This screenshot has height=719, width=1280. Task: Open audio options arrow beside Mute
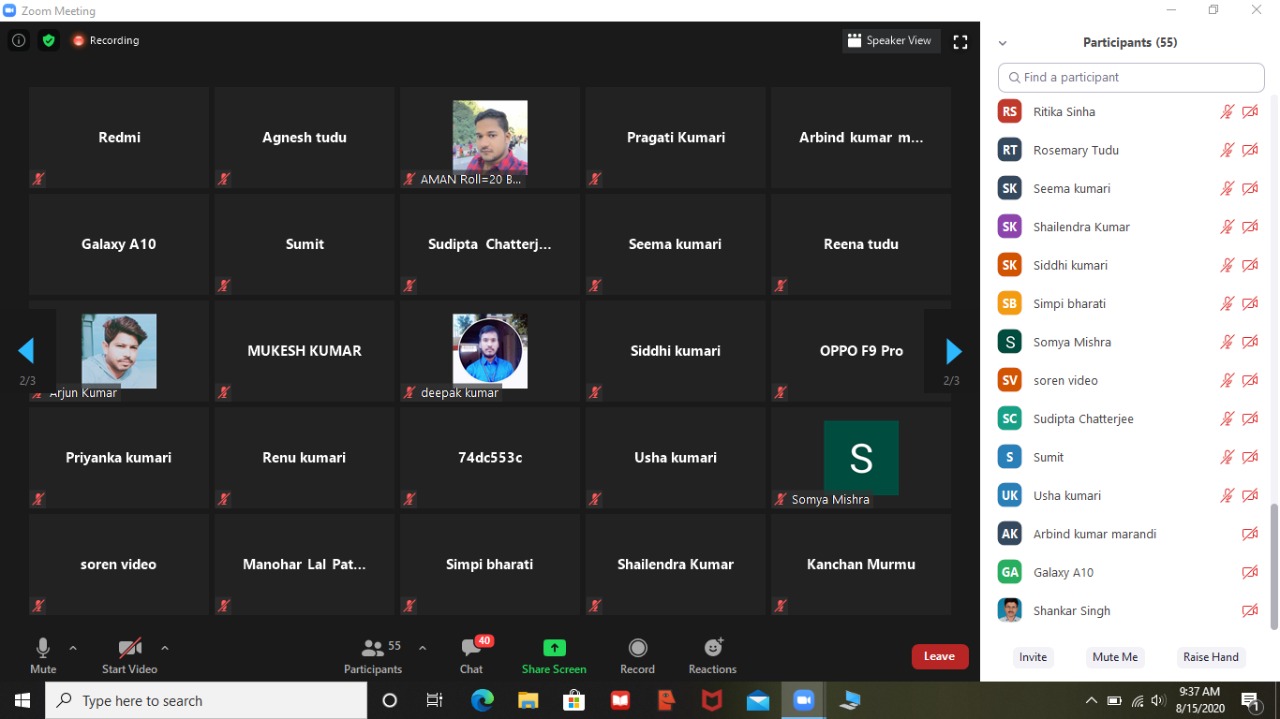click(x=73, y=648)
